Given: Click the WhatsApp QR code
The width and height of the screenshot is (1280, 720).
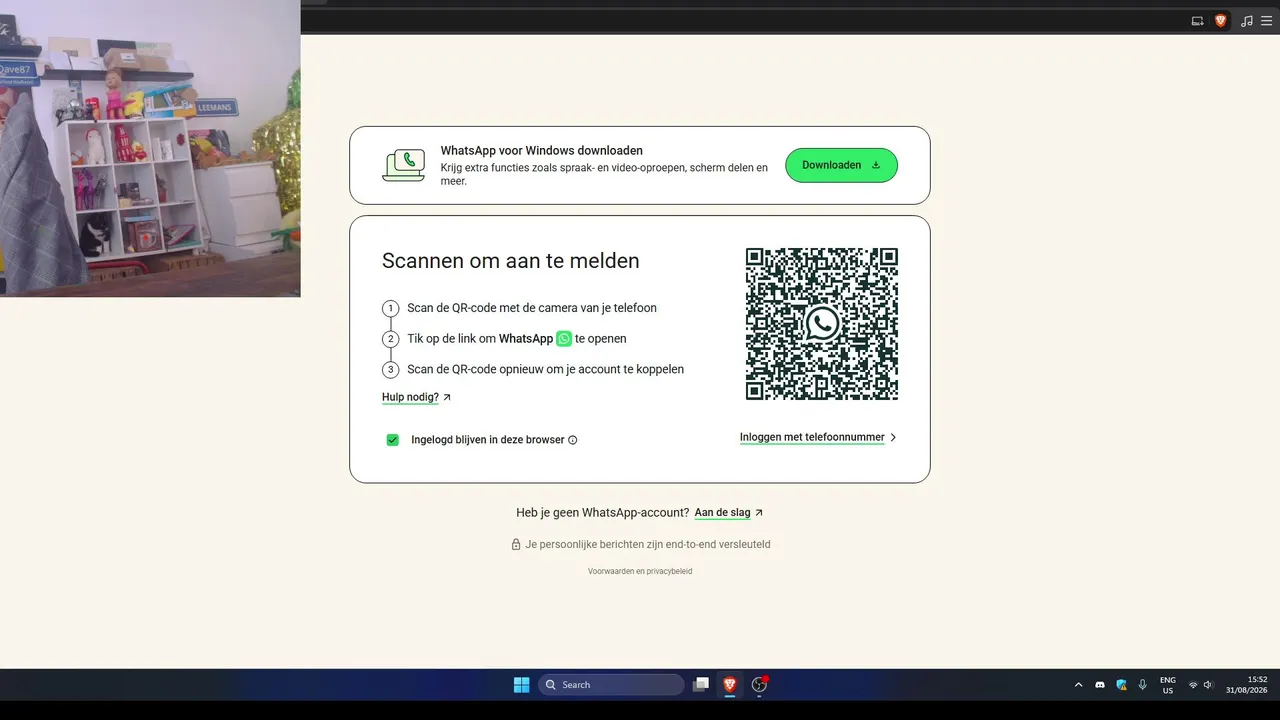Looking at the screenshot, I should pyautogui.click(x=822, y=324).
